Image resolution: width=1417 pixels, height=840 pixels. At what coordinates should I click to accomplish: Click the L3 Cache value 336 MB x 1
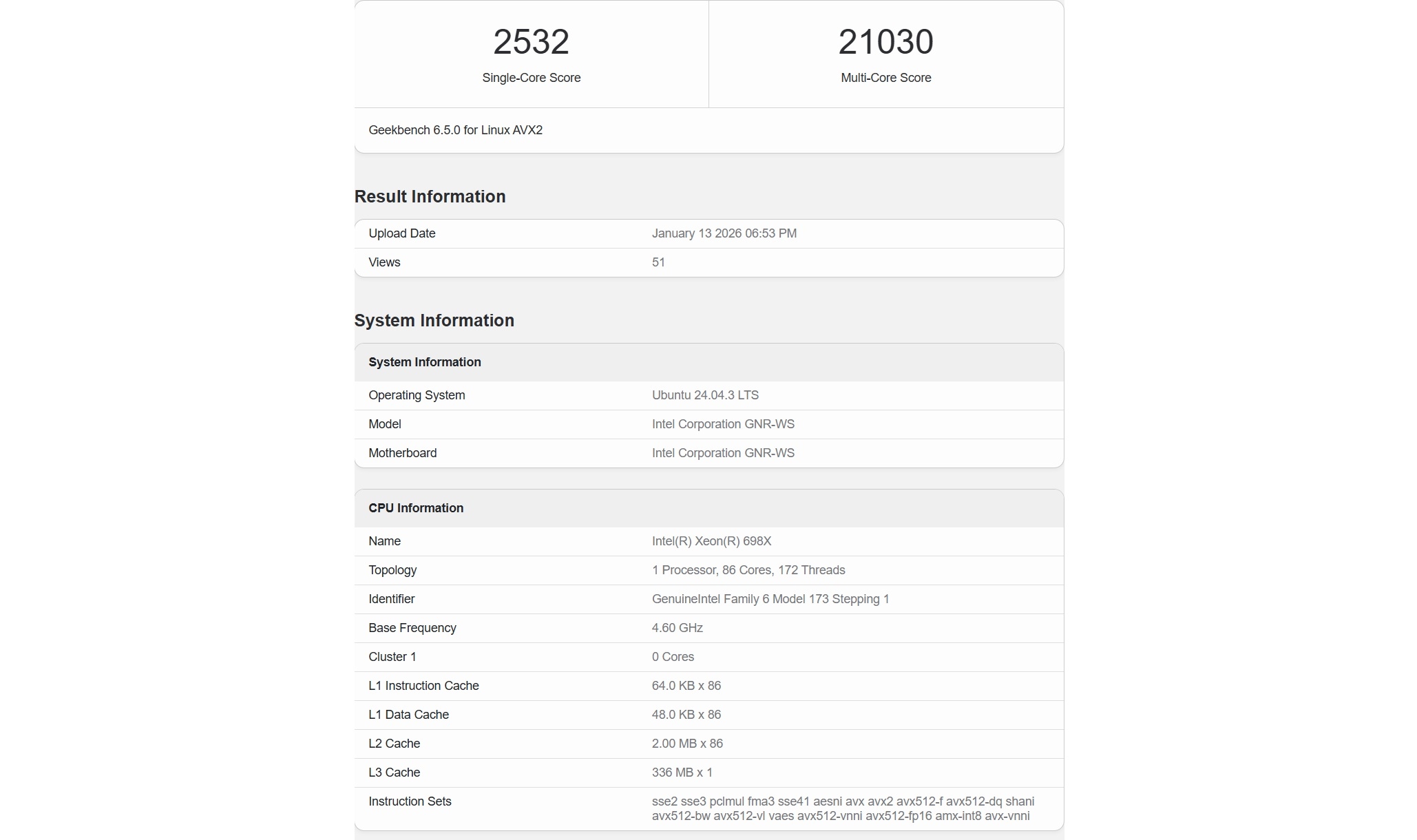(x=682, y=773)
